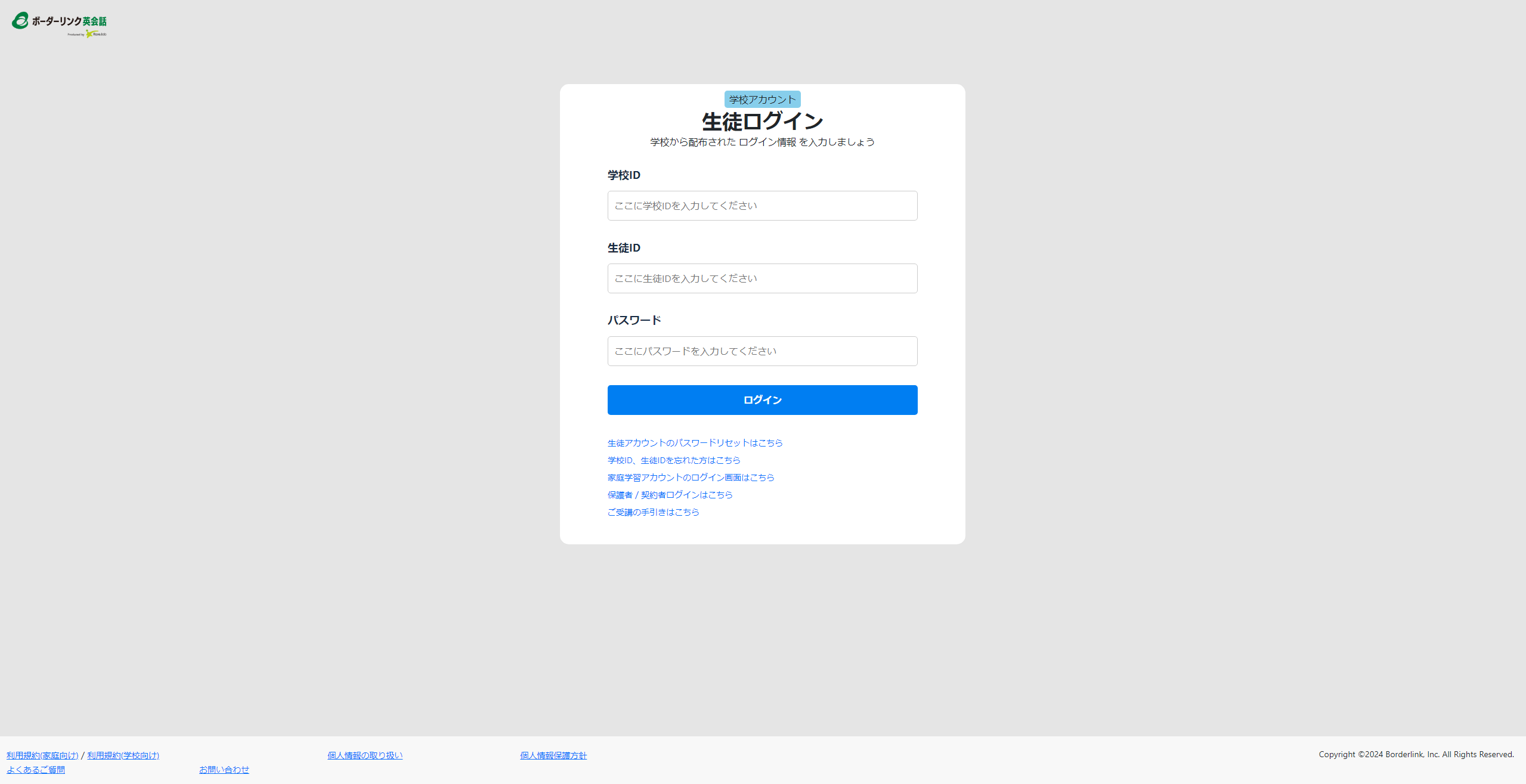Image resolution: width=1526 pixels, height=784 pixels.
Task: Open よくあるご質問 footer link
Action: click(36, 770)
